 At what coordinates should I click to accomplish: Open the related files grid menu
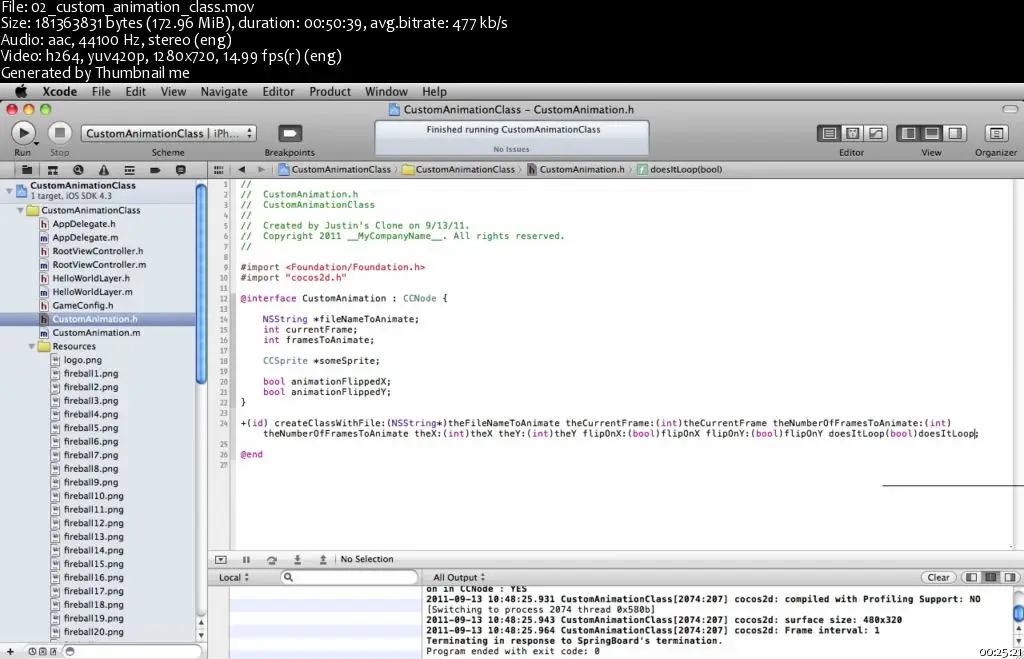pos(219,170)
